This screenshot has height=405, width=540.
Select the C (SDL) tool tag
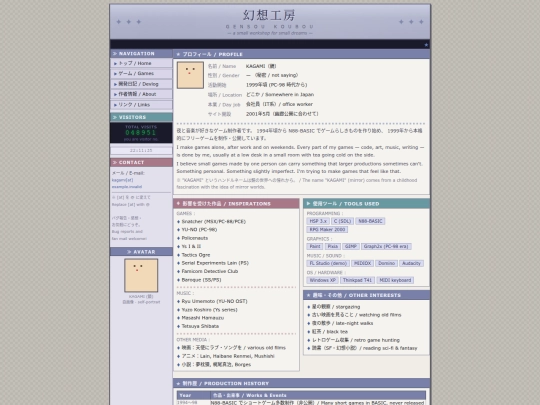click(x=342, y=221)
